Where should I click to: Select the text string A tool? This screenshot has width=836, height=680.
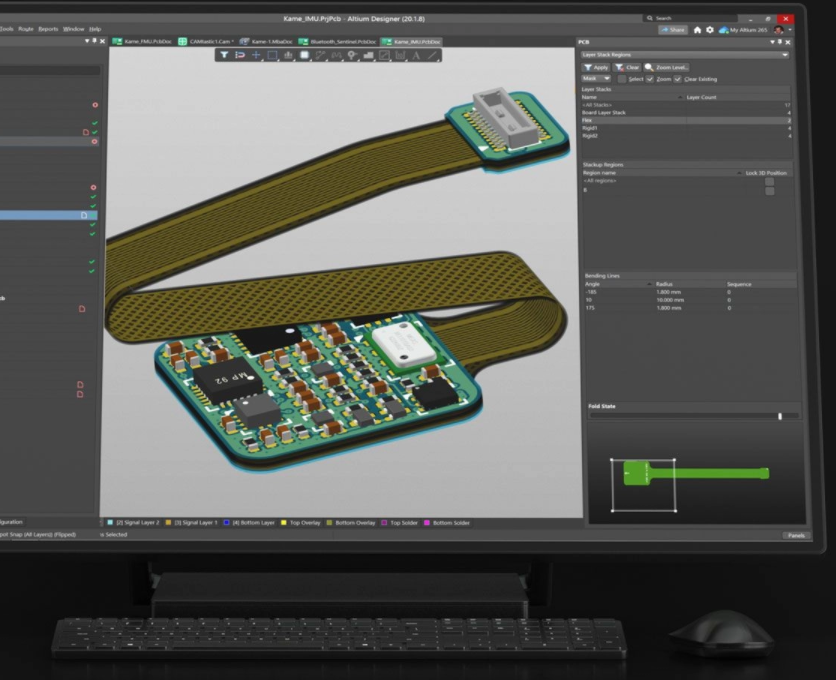click(x=416, y=55)
